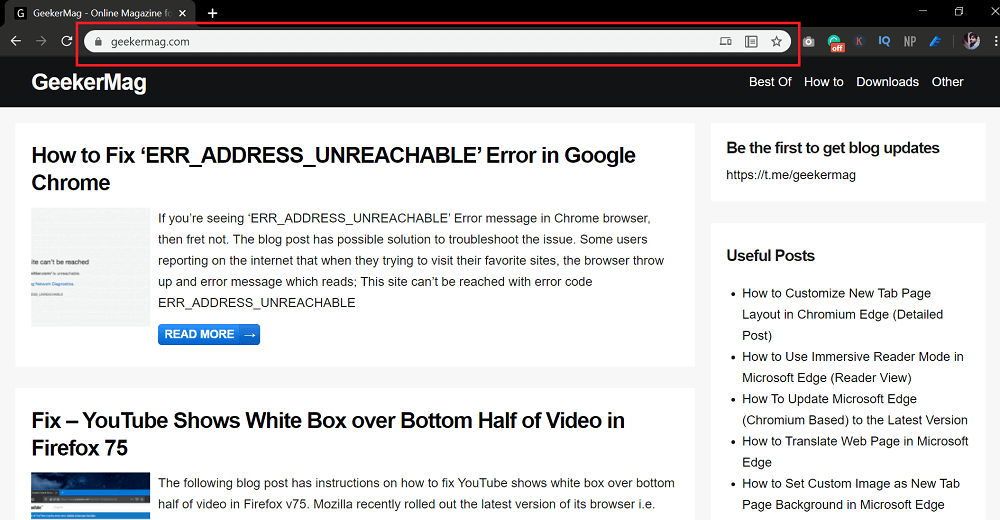Go to GeekerMag site logo home
Screen dimensions: 1000x520
(89, 82)
